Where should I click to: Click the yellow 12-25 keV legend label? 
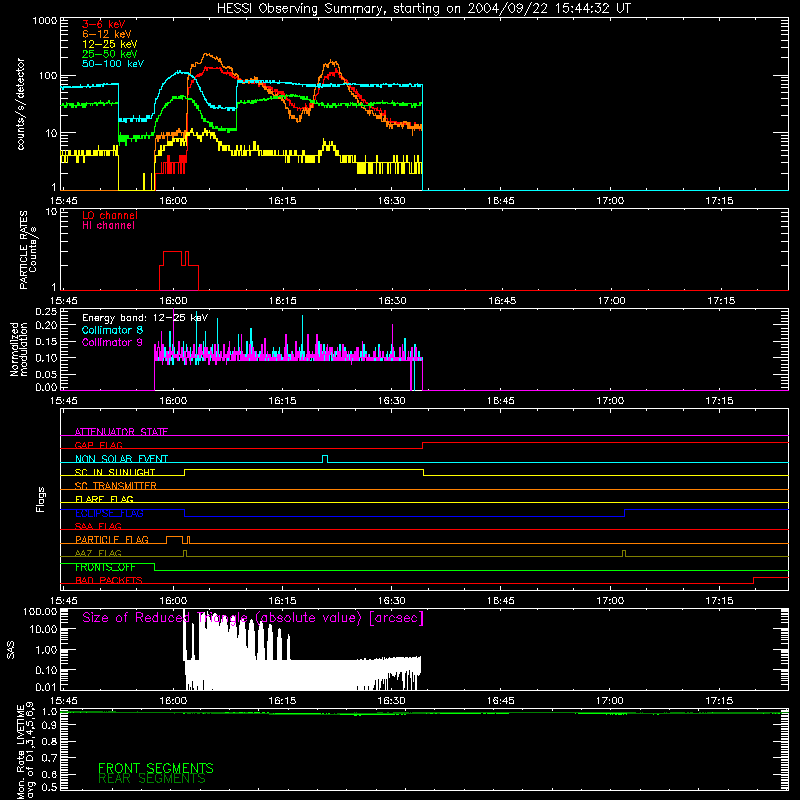(110, 44)
